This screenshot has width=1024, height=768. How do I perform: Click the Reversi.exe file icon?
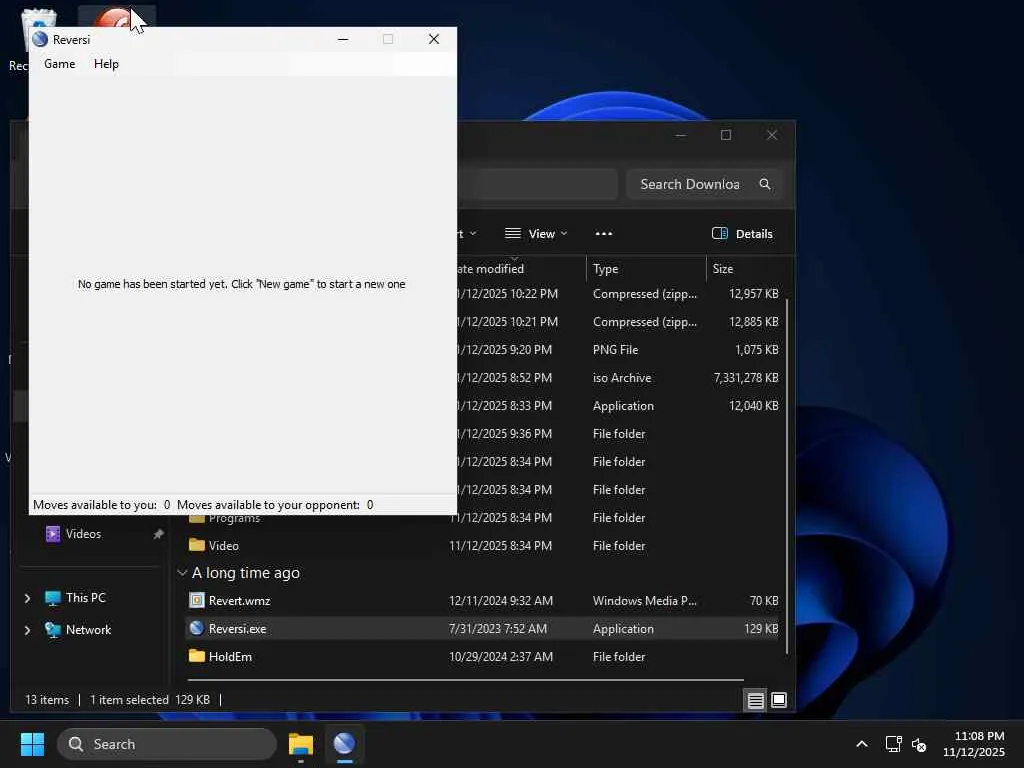pos(197,629)
